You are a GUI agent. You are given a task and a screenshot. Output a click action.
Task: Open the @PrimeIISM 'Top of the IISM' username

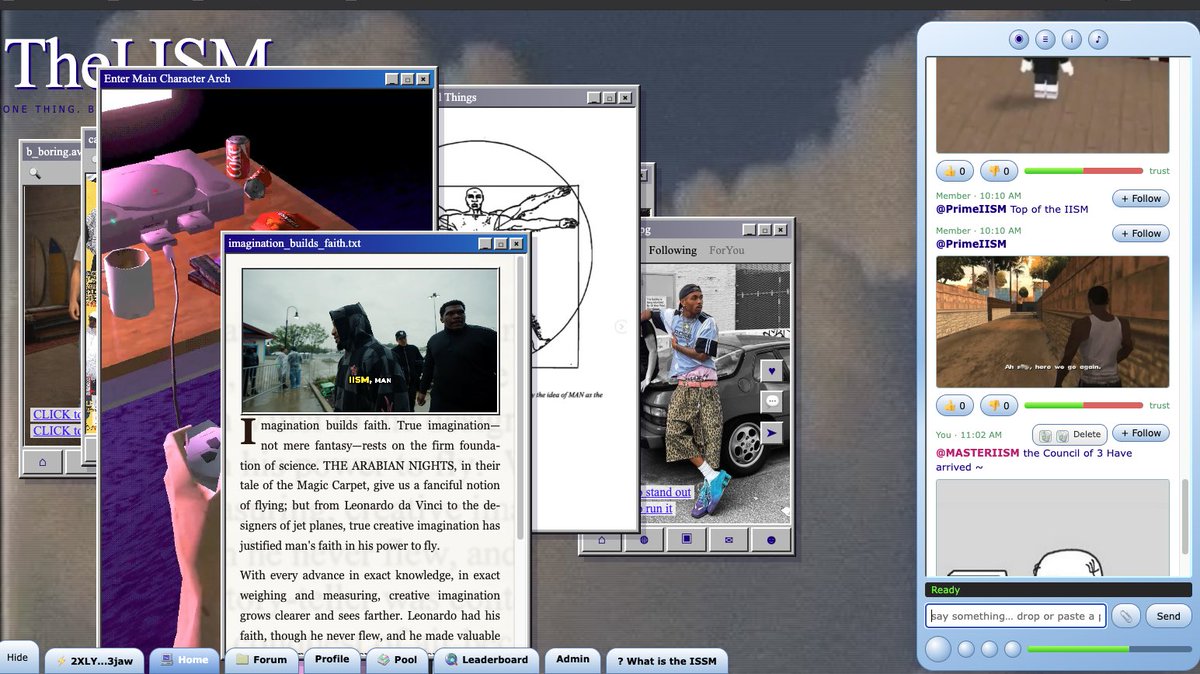coord(971,209)
